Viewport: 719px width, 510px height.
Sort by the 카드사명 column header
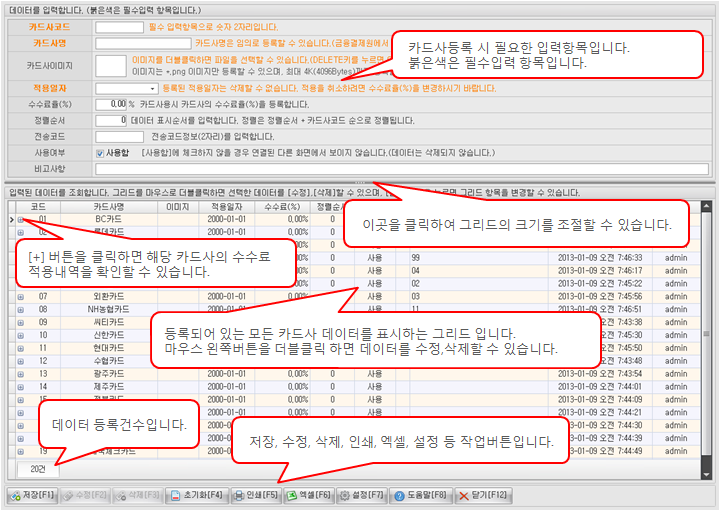click(x=109, y=207)
